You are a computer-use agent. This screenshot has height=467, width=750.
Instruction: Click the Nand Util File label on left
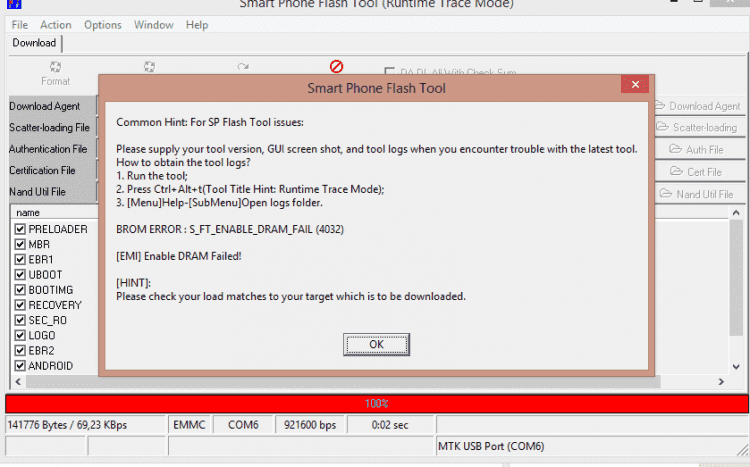point(37,192)
